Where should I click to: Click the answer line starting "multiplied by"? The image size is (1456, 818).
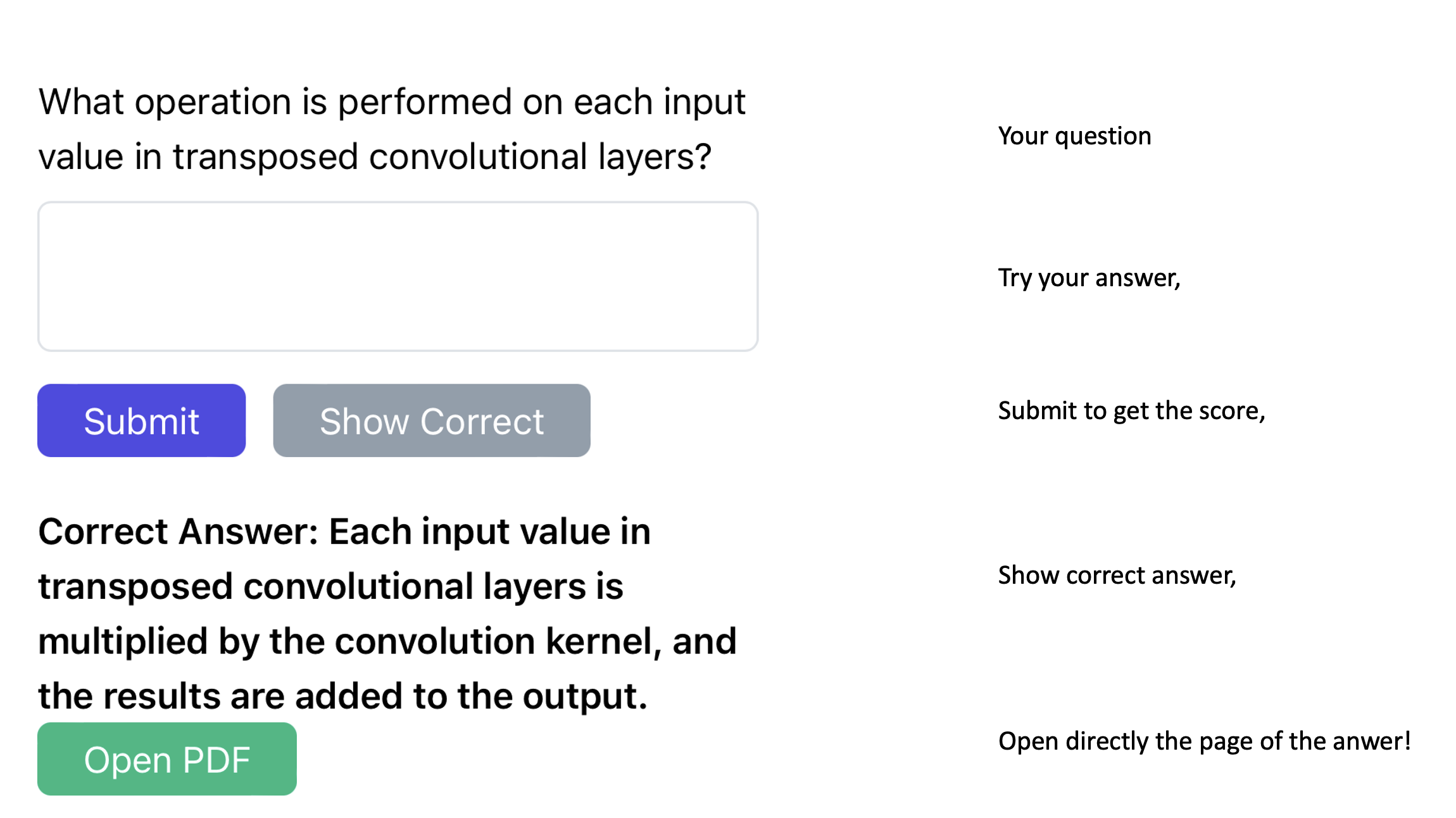coord(387,641)
